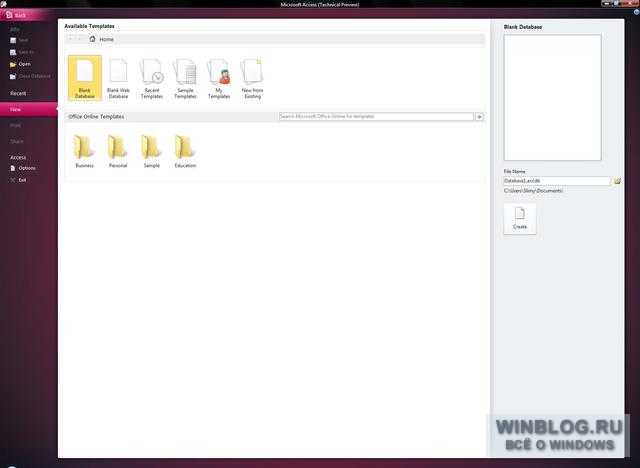Select the Blank Web Database template
Viewport: 640px width, 468px height.
pyautogui.click(x=118, y=78)
